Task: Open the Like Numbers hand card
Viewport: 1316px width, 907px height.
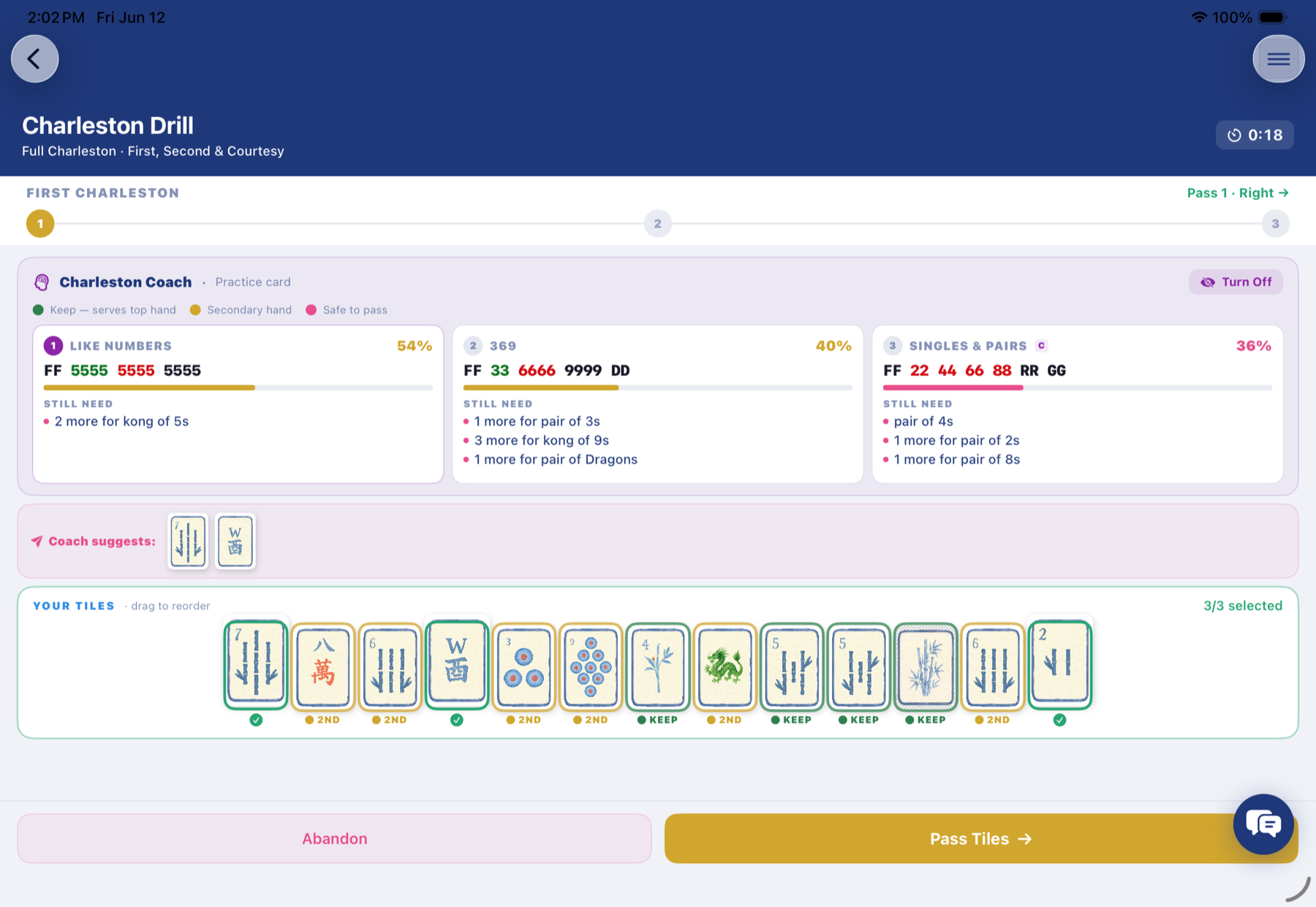Action: (x=238, y=404)
